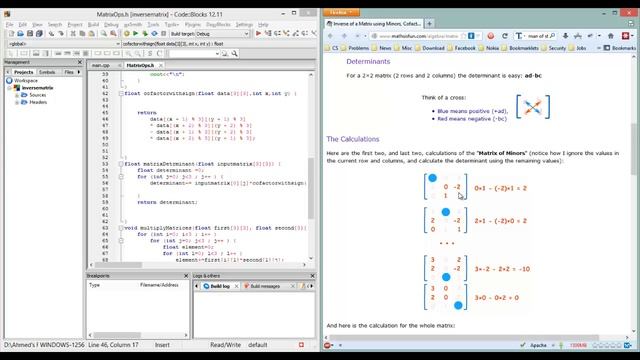Collapse matrixDeterminant function fold marker
Image resolution: width=640 pixels, height=360 pixels.
[x=121, y=164]
